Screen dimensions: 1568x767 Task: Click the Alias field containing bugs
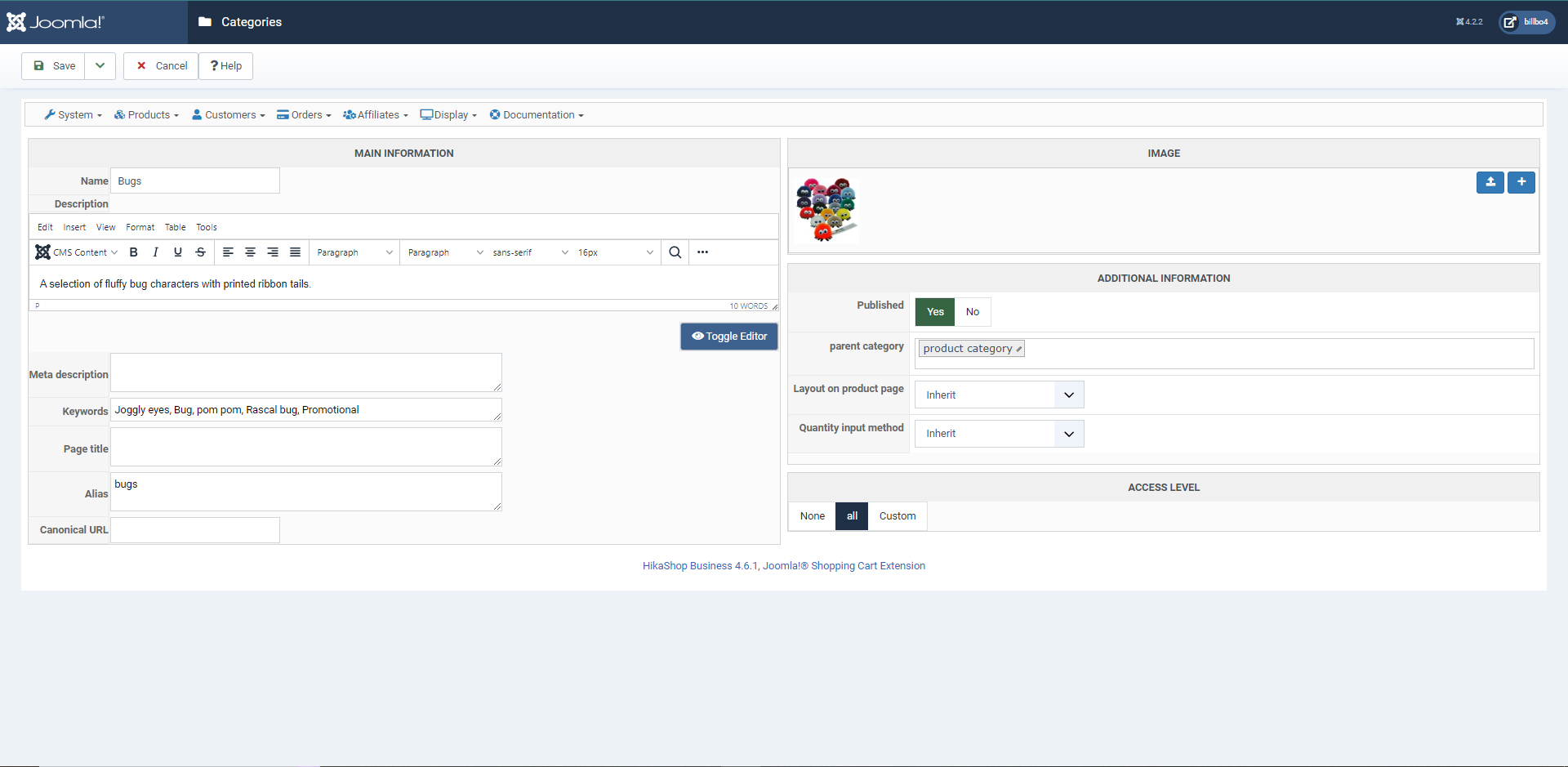pos(306,492)
